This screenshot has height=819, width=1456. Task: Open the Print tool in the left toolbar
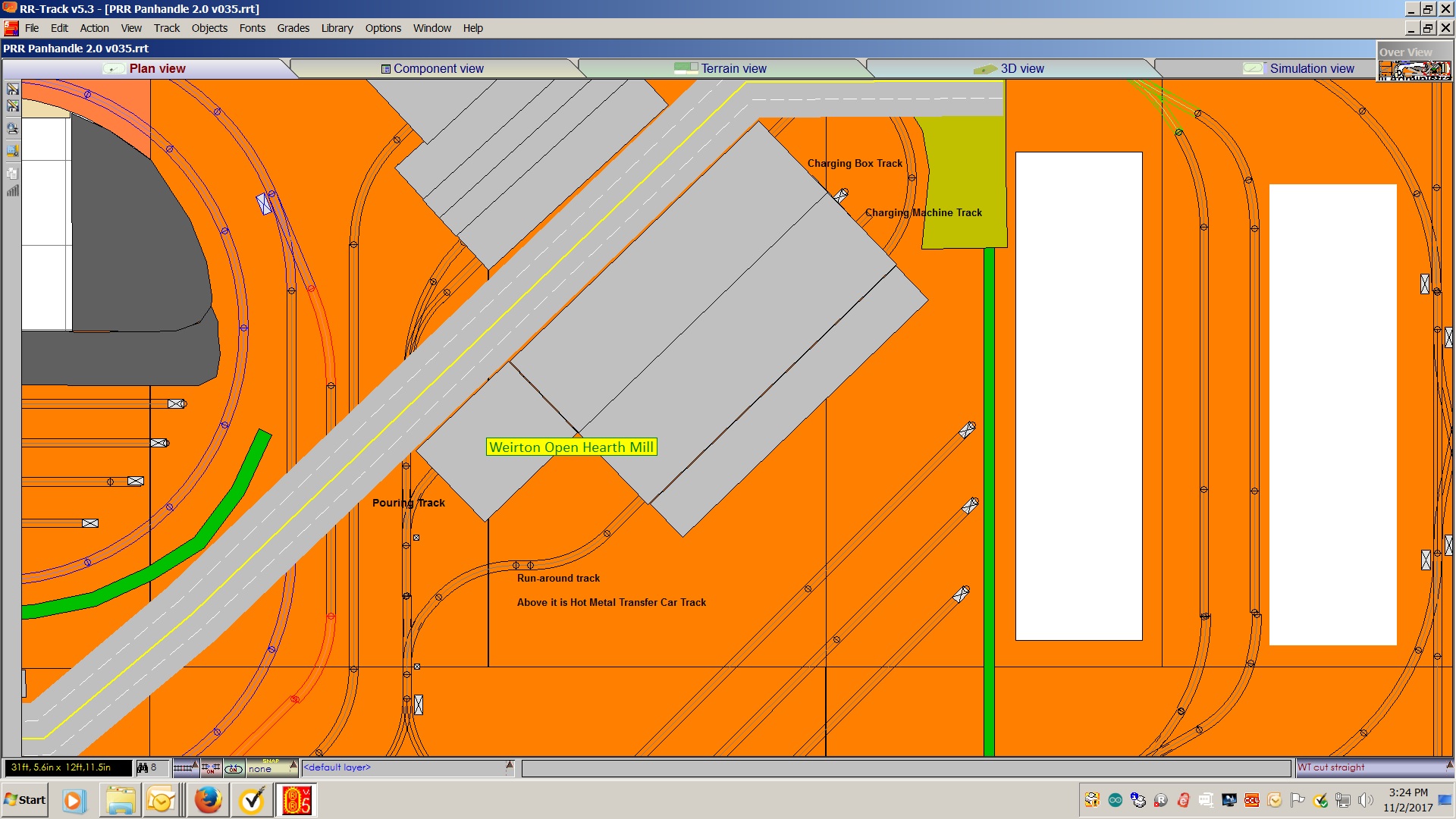coord(13,129)
